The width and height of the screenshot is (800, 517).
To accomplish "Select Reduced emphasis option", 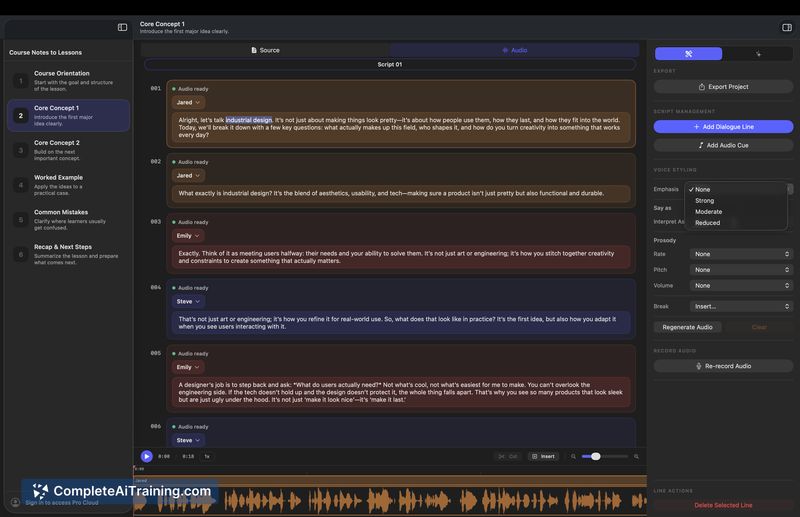I will point(735,223).
